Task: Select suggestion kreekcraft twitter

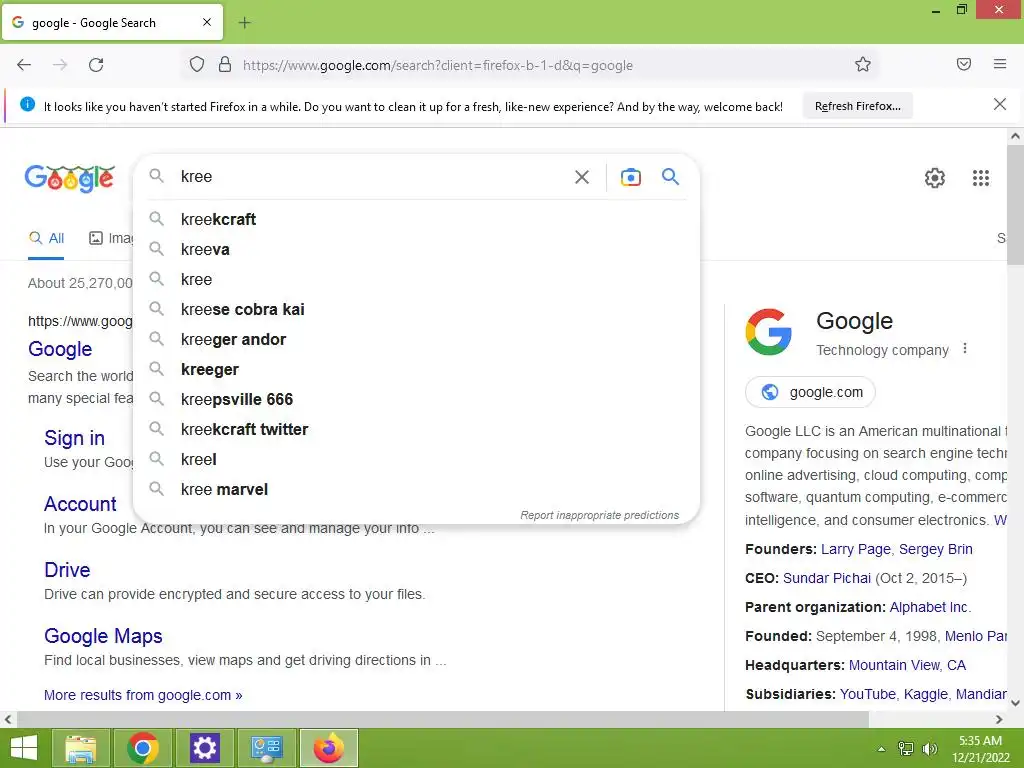Action: point(416,430)
